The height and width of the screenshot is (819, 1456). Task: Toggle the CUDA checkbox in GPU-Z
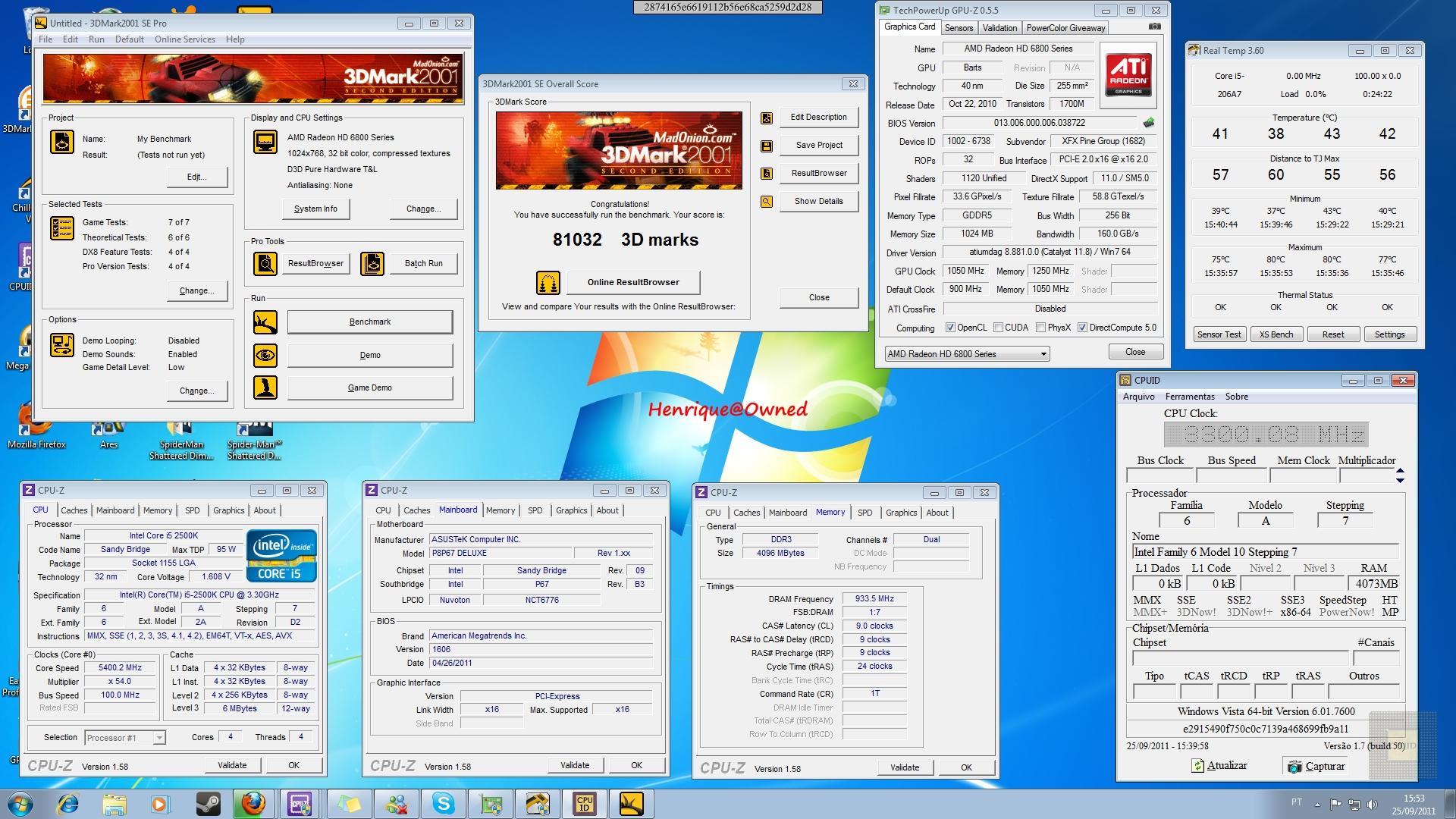(x=998, y=328)
